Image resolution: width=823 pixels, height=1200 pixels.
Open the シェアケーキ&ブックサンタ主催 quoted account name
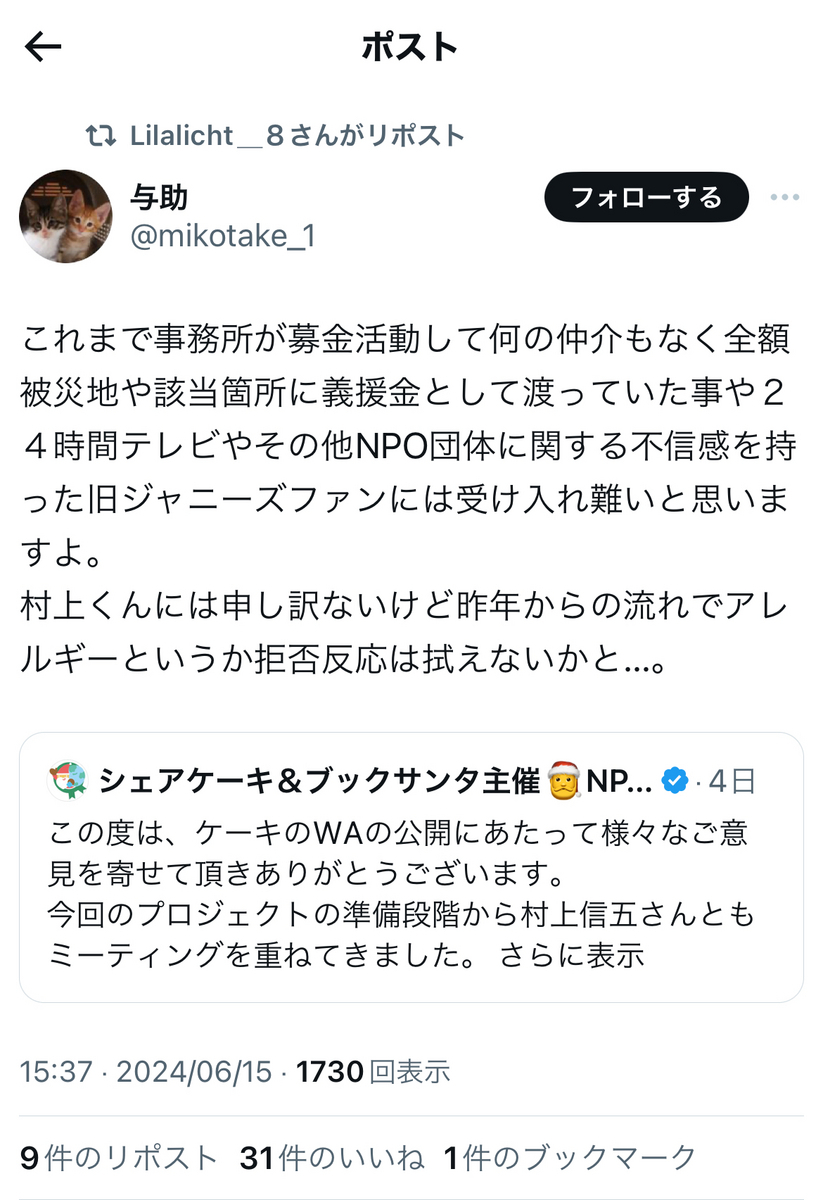319,781
